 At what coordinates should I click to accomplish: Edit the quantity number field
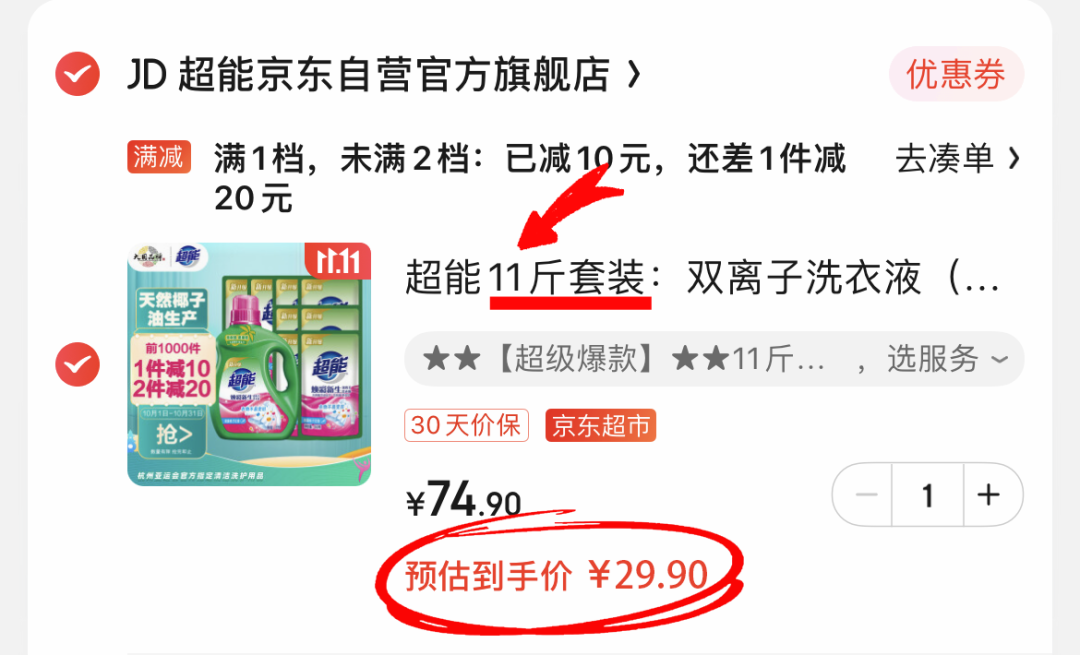pos(928,495)
